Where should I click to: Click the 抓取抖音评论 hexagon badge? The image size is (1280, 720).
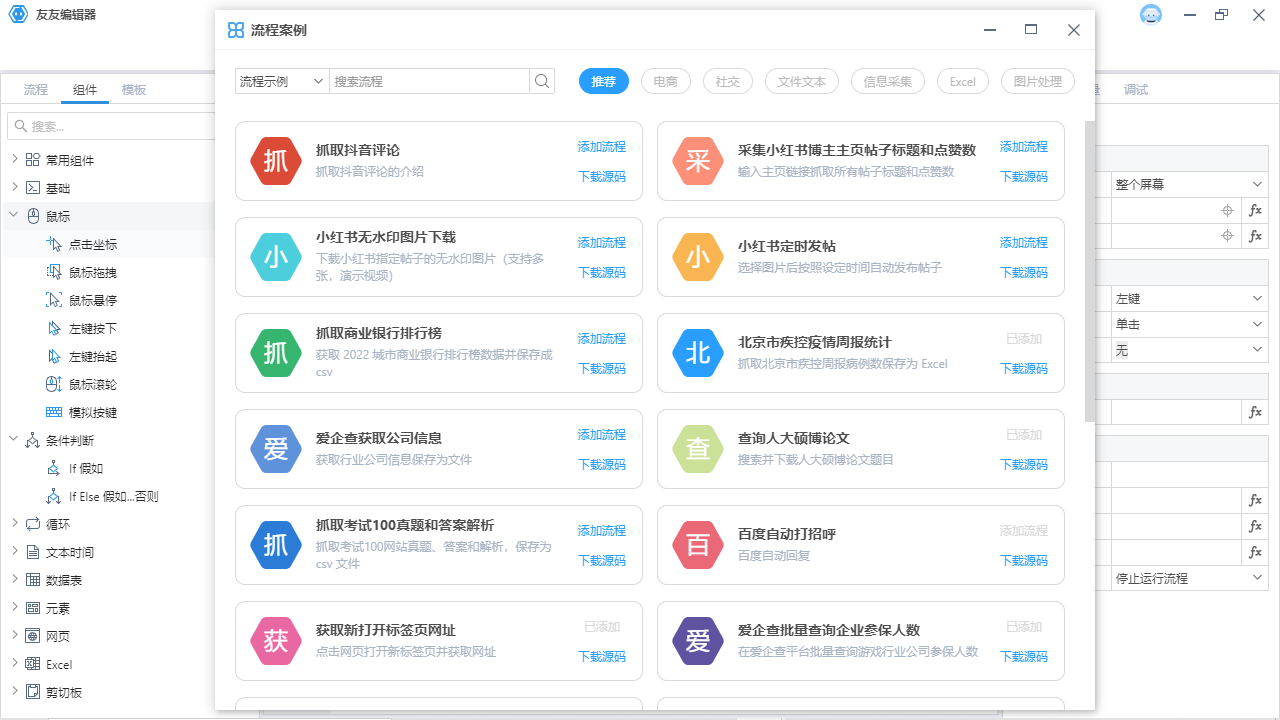[x=276, y=161]
